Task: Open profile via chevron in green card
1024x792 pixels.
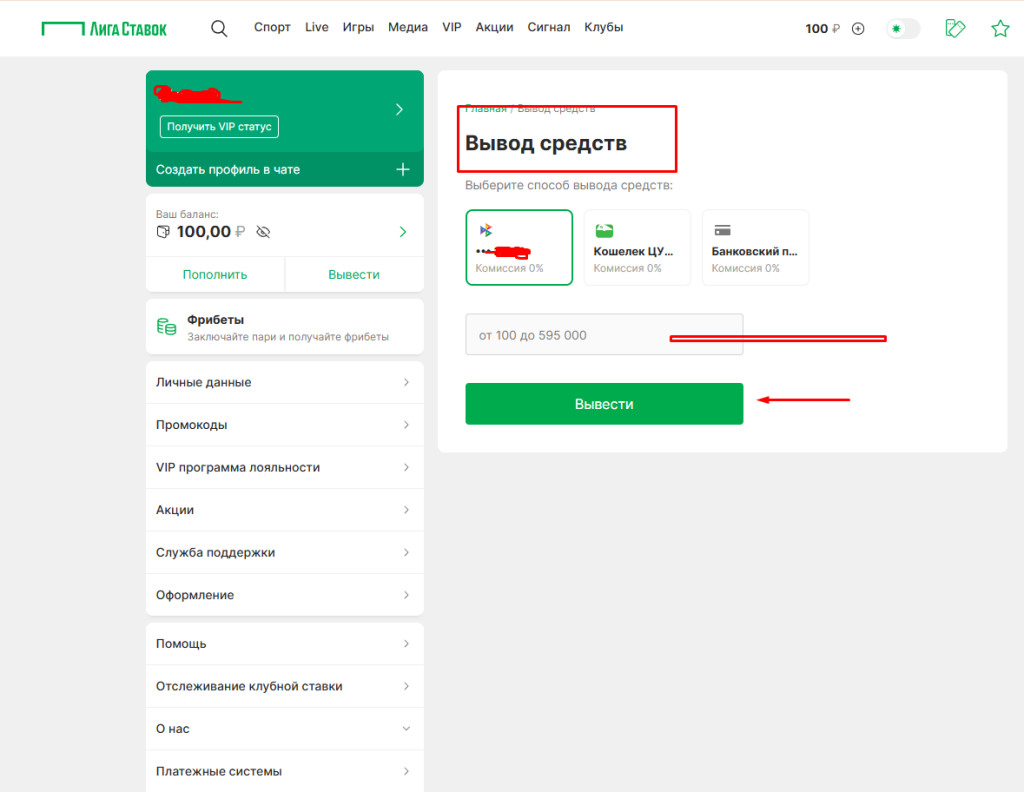Action: [x=400, y=110]
